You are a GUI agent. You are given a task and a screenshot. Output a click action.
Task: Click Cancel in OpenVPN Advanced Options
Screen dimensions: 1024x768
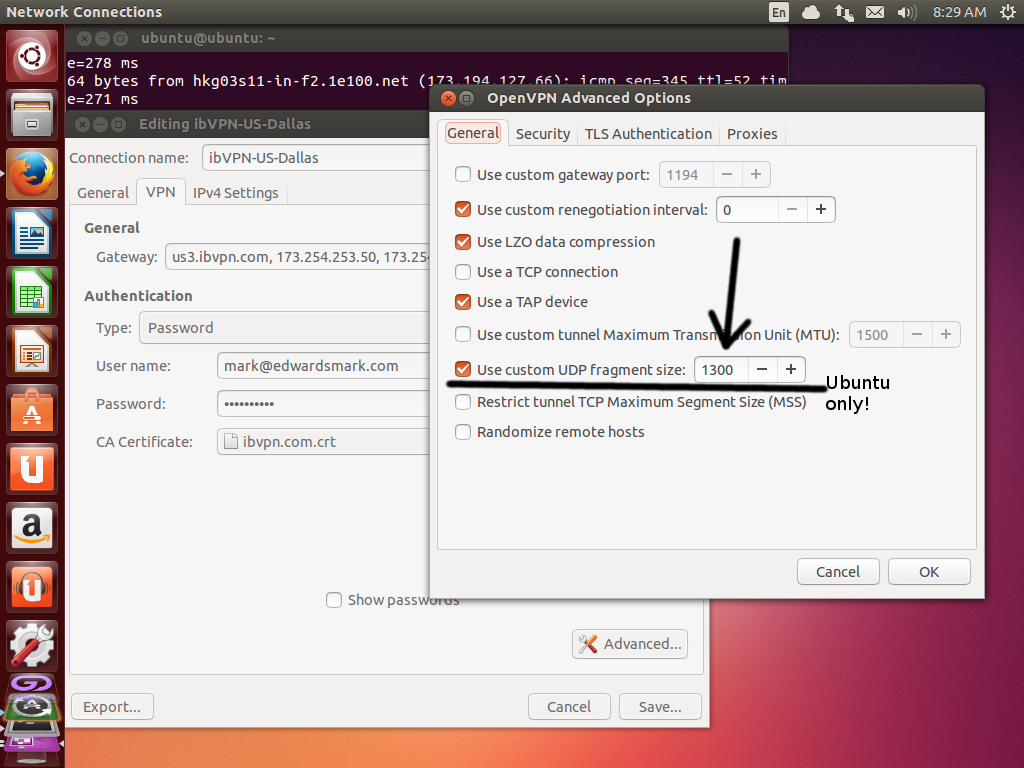click(838, 572)
